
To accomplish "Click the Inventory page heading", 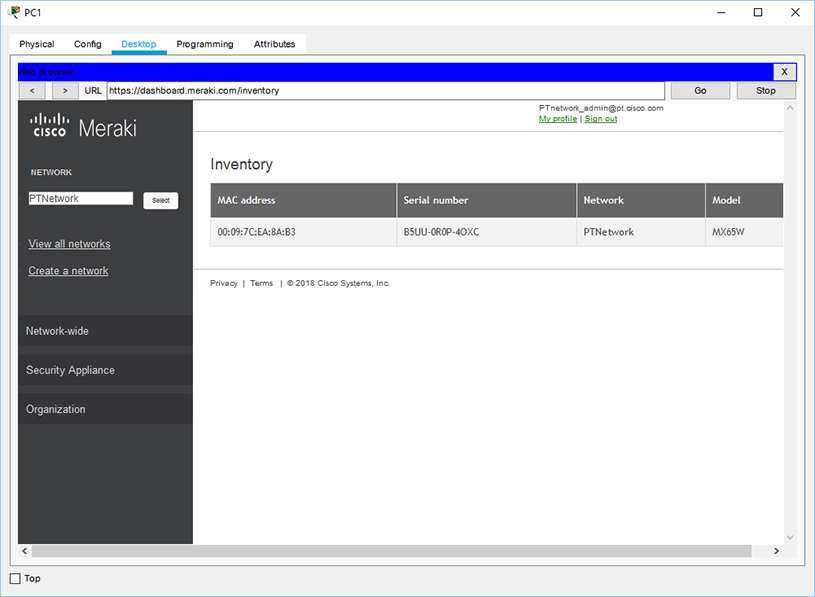I will (x=241, y=164).
